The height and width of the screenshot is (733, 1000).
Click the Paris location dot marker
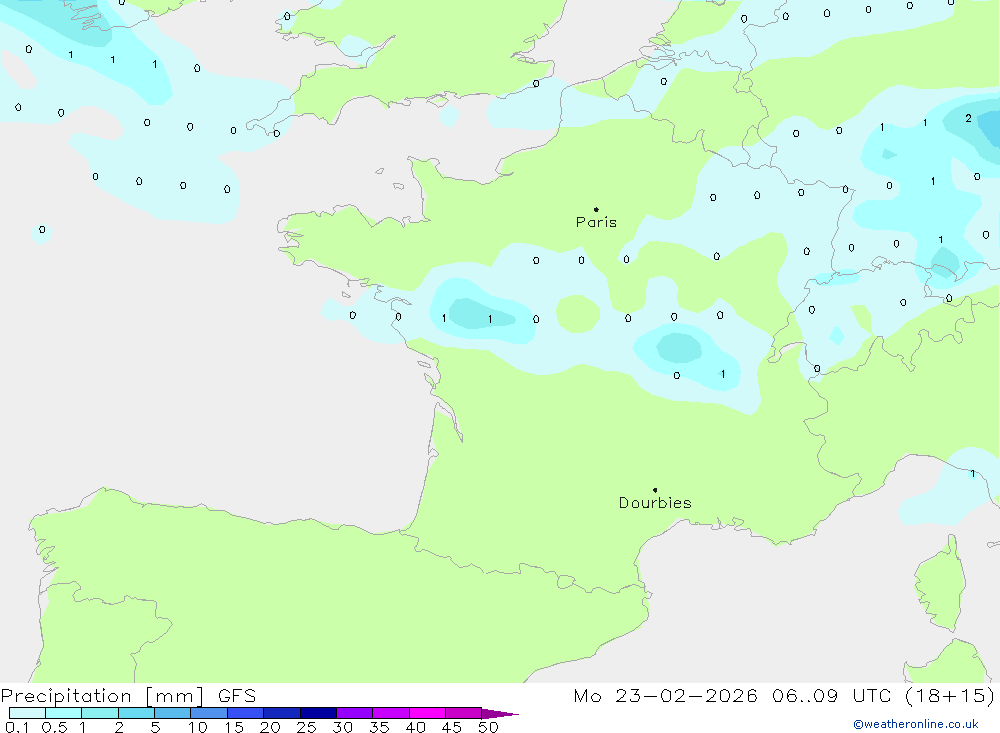coord(596,209)
